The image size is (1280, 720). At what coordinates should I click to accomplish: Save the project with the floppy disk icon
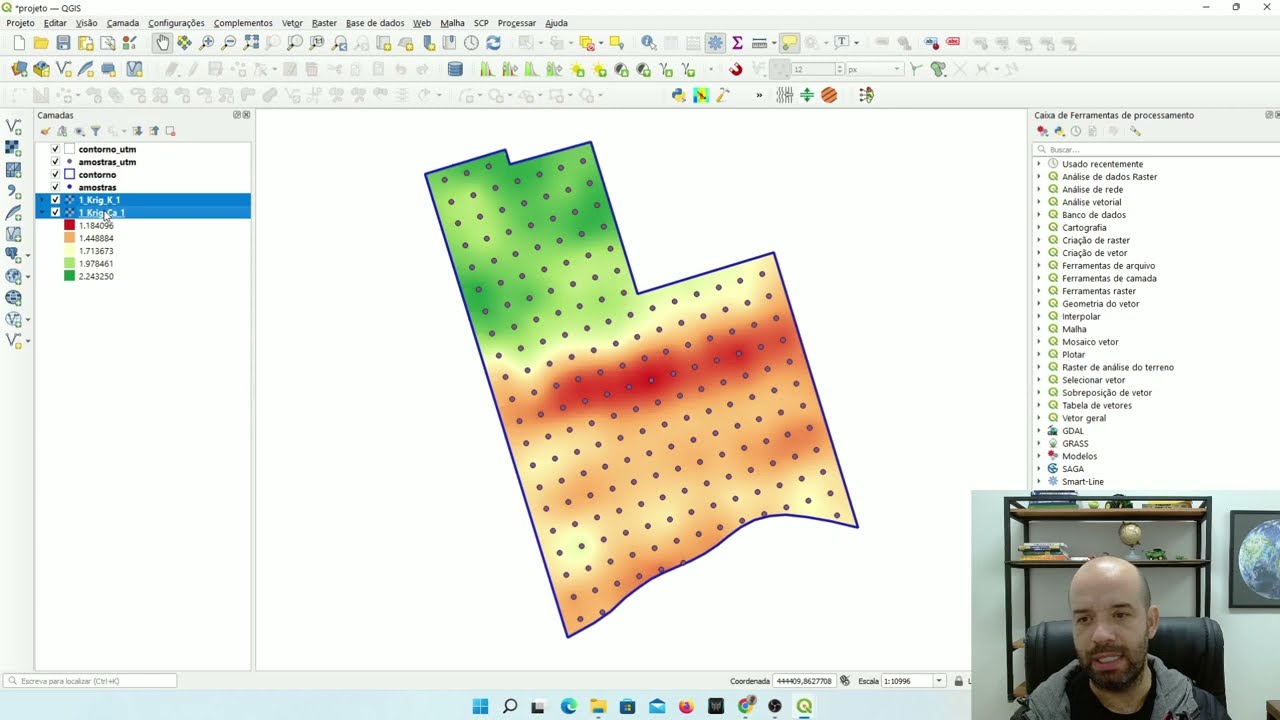63,43
